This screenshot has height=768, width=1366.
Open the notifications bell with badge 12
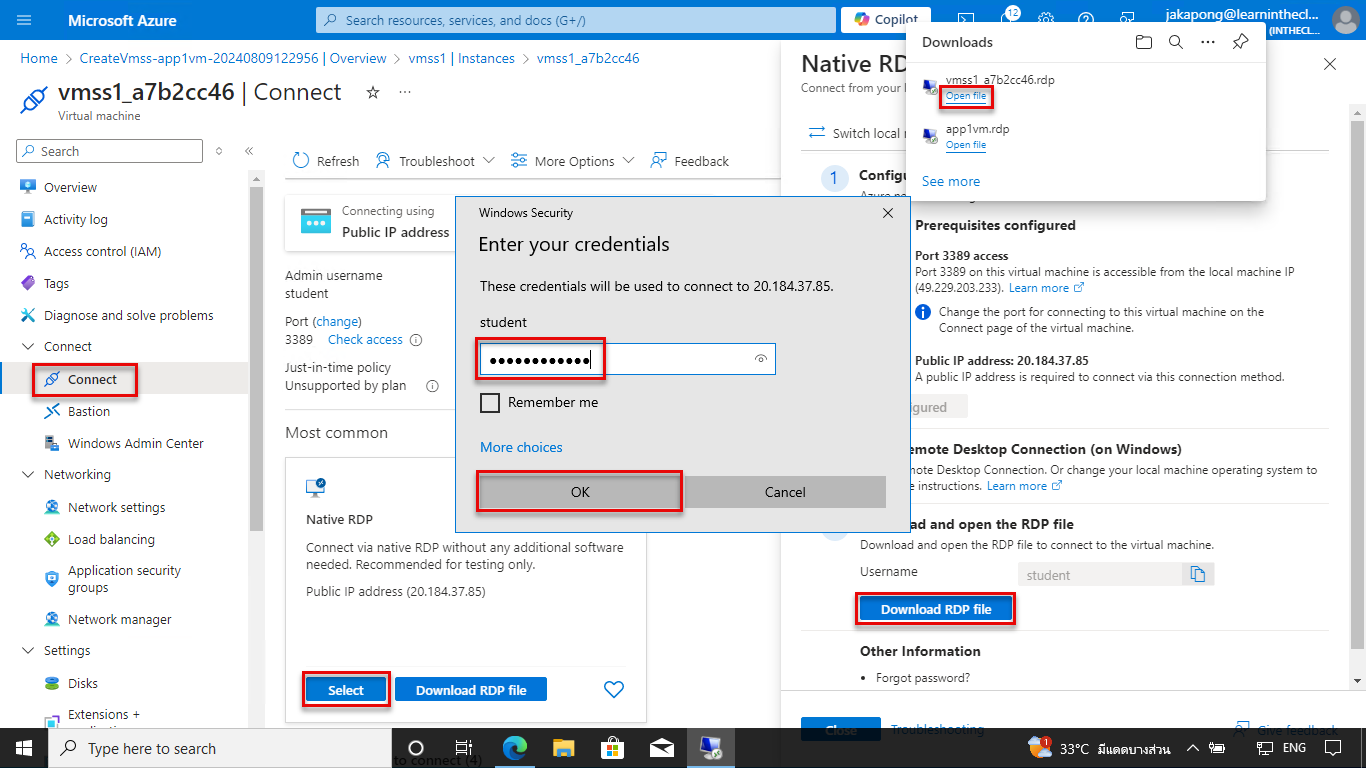(1007, 19)
